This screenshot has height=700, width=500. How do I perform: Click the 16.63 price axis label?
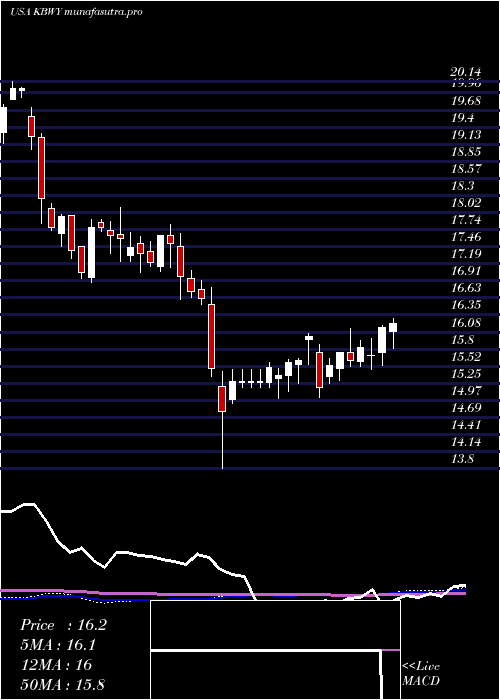coord(466,288)
